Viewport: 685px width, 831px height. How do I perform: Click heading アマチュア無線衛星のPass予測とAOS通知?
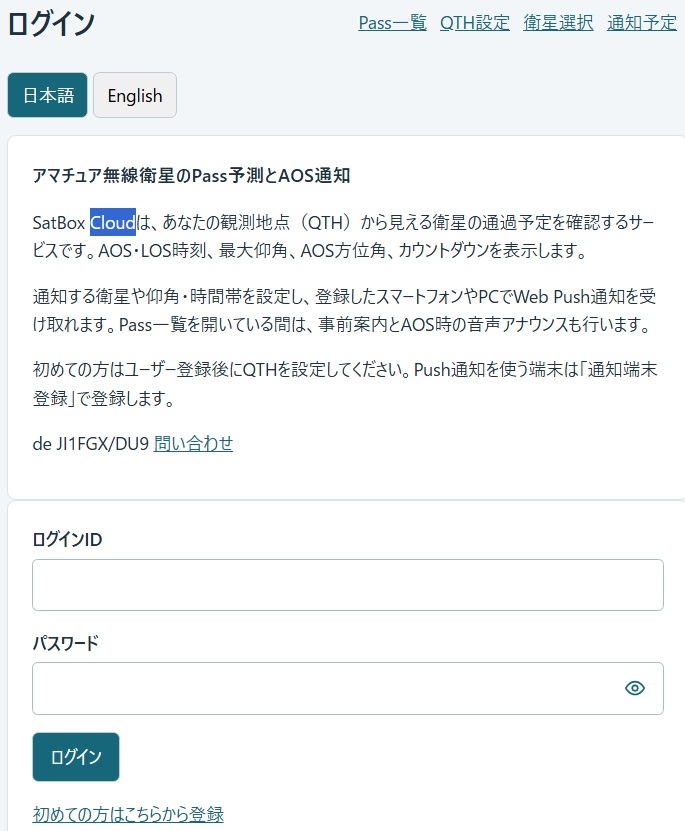(x=191, y=175)
